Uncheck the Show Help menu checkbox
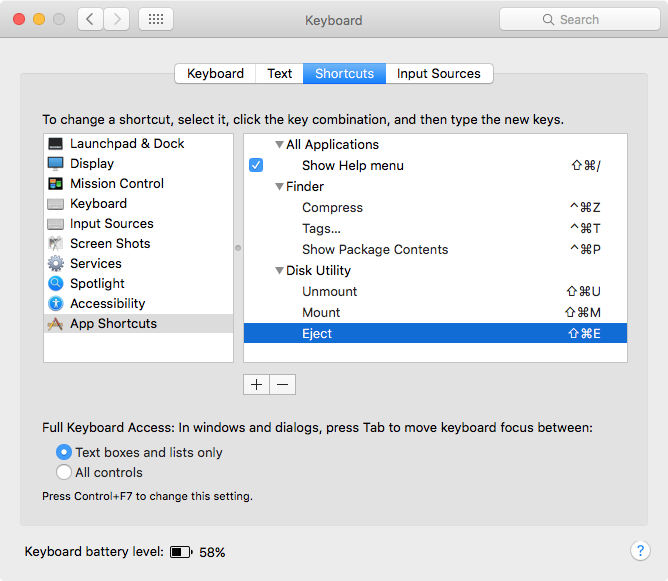Viewport: 668px width, 581px height. (256, 165)
